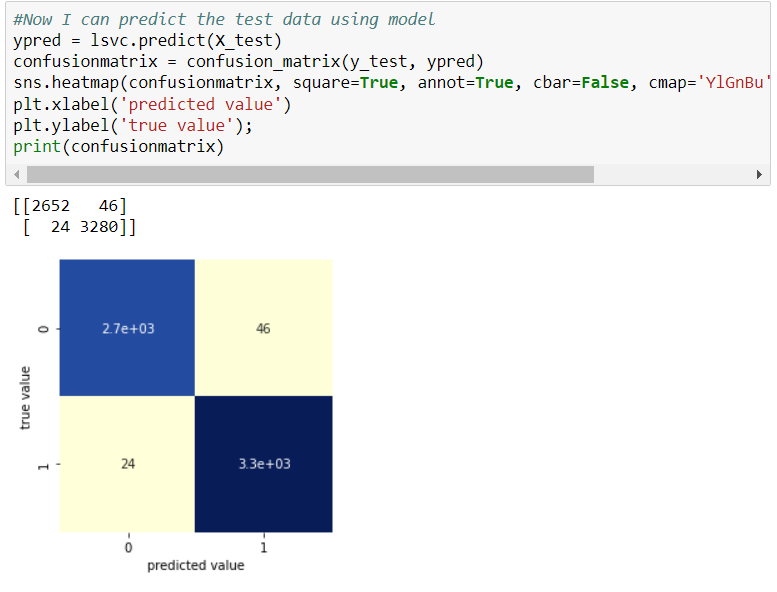This screenshot has height=592, width=777.
Task: Click the x-axis tick label 0
Action: [x=128, y=547]
